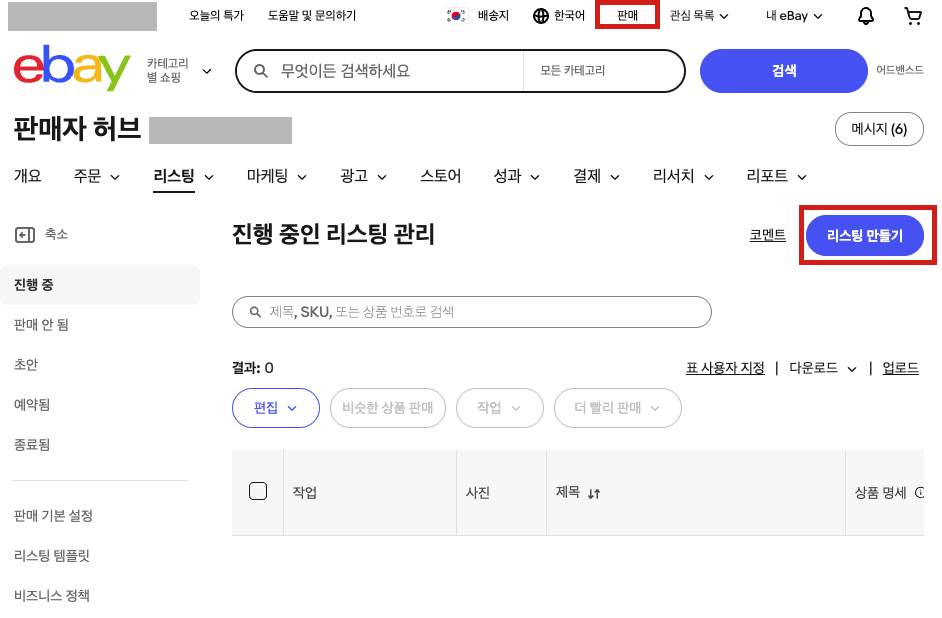Open 판매 기본 설정 in sidebar

(x=53, y=516)
